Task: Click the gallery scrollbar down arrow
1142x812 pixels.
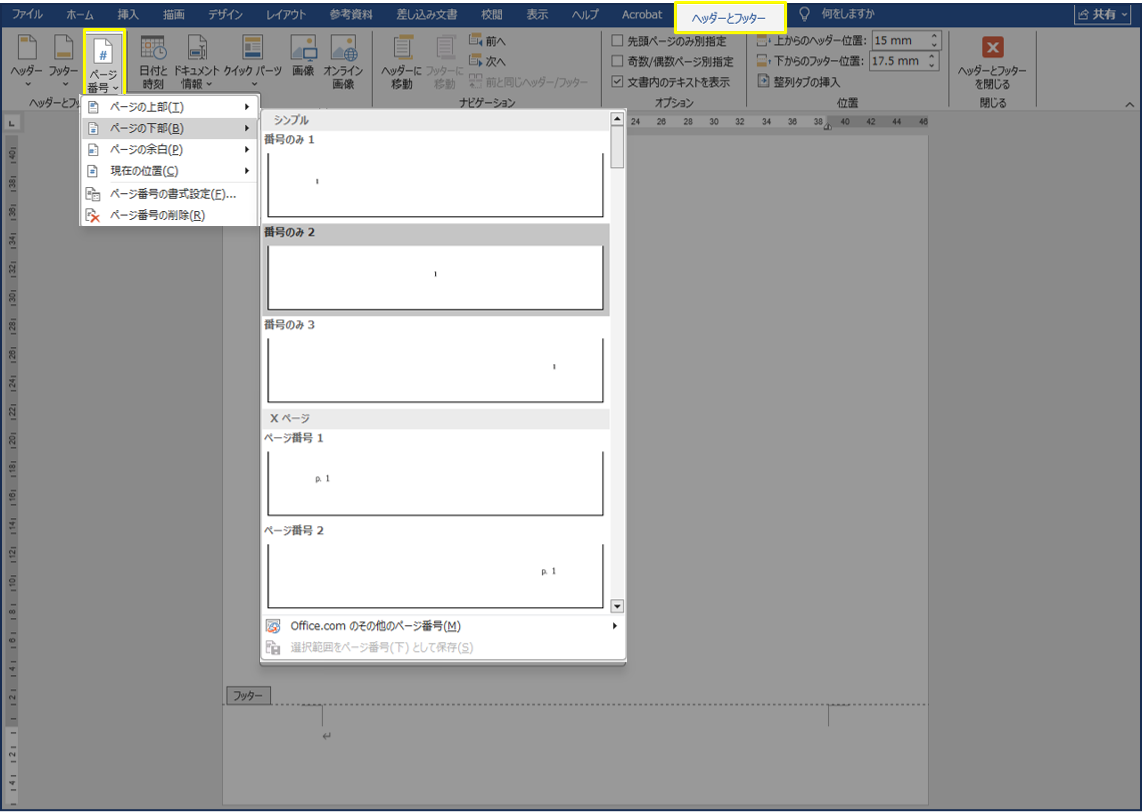Action: coord(617,606)
